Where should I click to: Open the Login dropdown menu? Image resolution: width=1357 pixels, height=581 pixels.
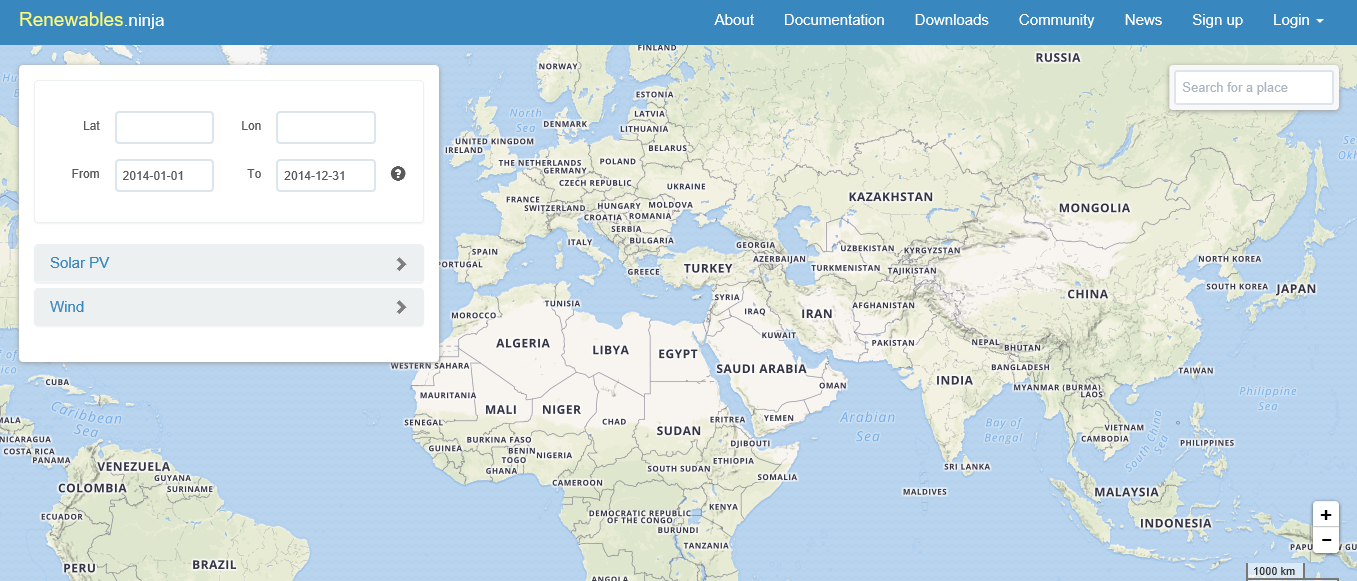pyautogui.click(x=1298, y=20)
